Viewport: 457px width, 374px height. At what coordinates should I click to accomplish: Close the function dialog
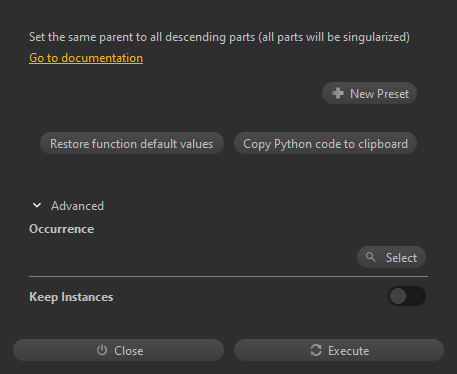[118, 350]
